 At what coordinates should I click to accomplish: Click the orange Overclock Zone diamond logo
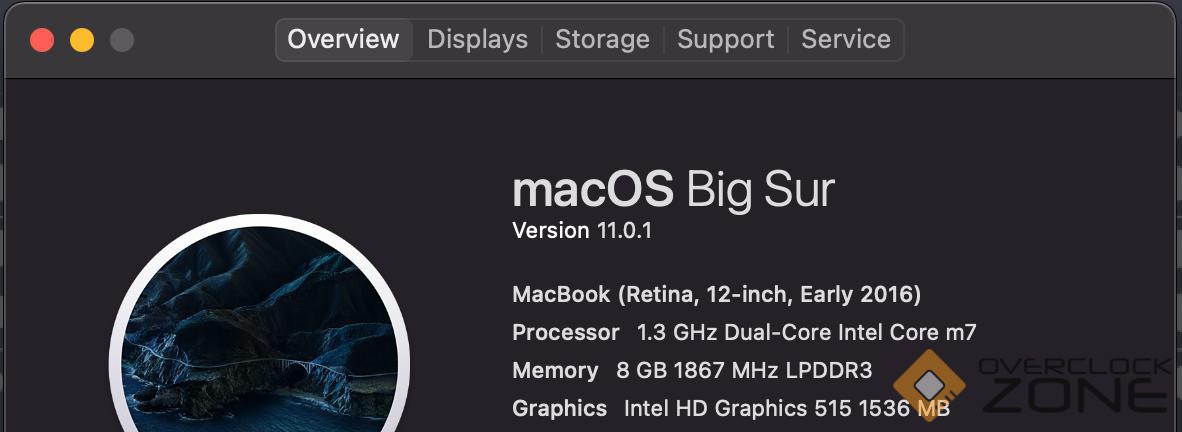click(x=930, y=385)
